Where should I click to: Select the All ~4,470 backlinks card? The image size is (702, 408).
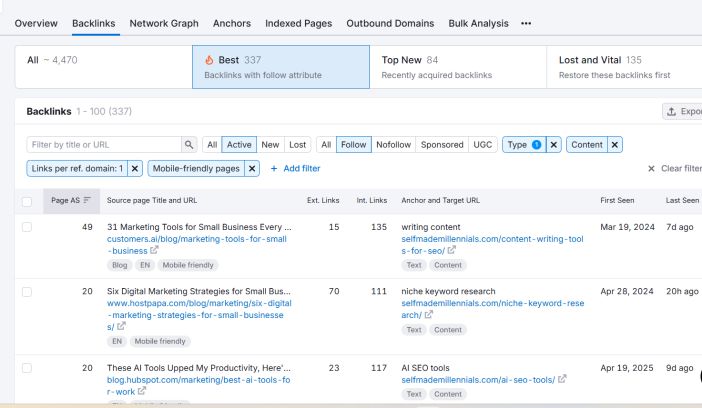pos(104,67)
